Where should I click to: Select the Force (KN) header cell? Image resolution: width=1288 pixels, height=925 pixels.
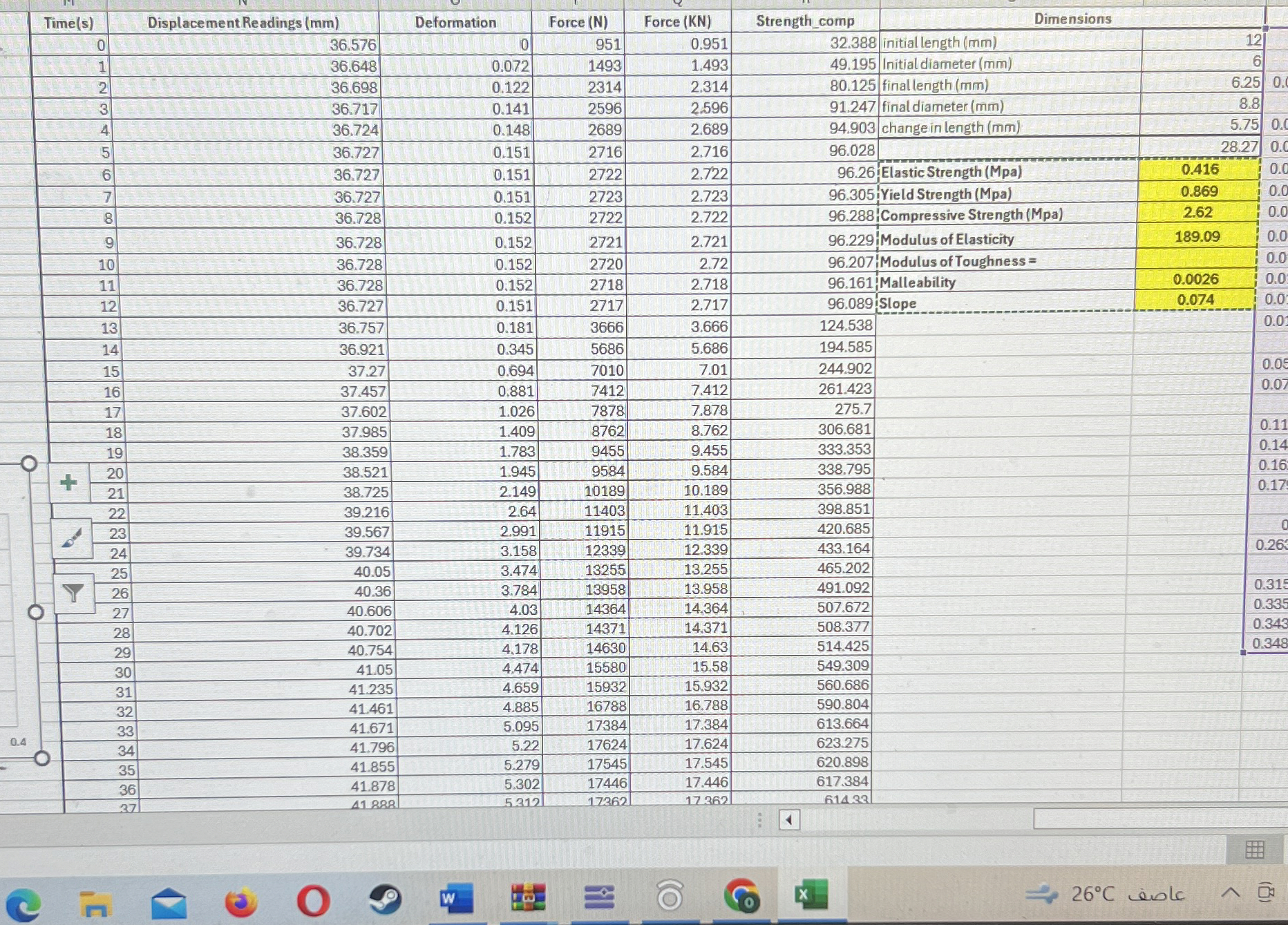tap(677, 21)
